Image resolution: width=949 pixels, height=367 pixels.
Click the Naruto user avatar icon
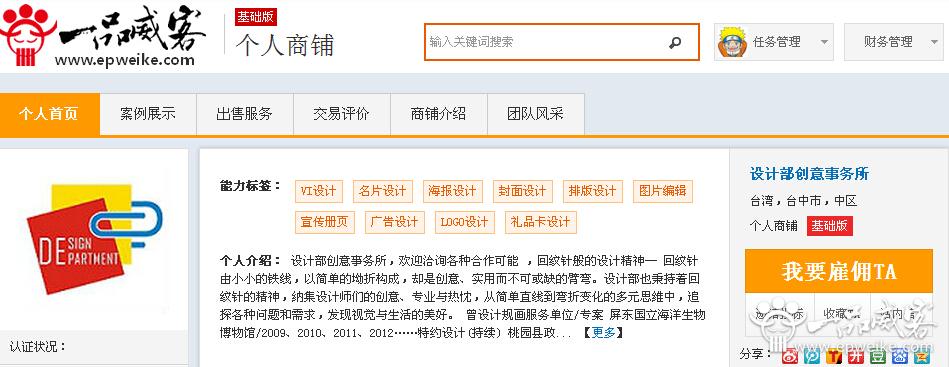click(x=732, y=42)
